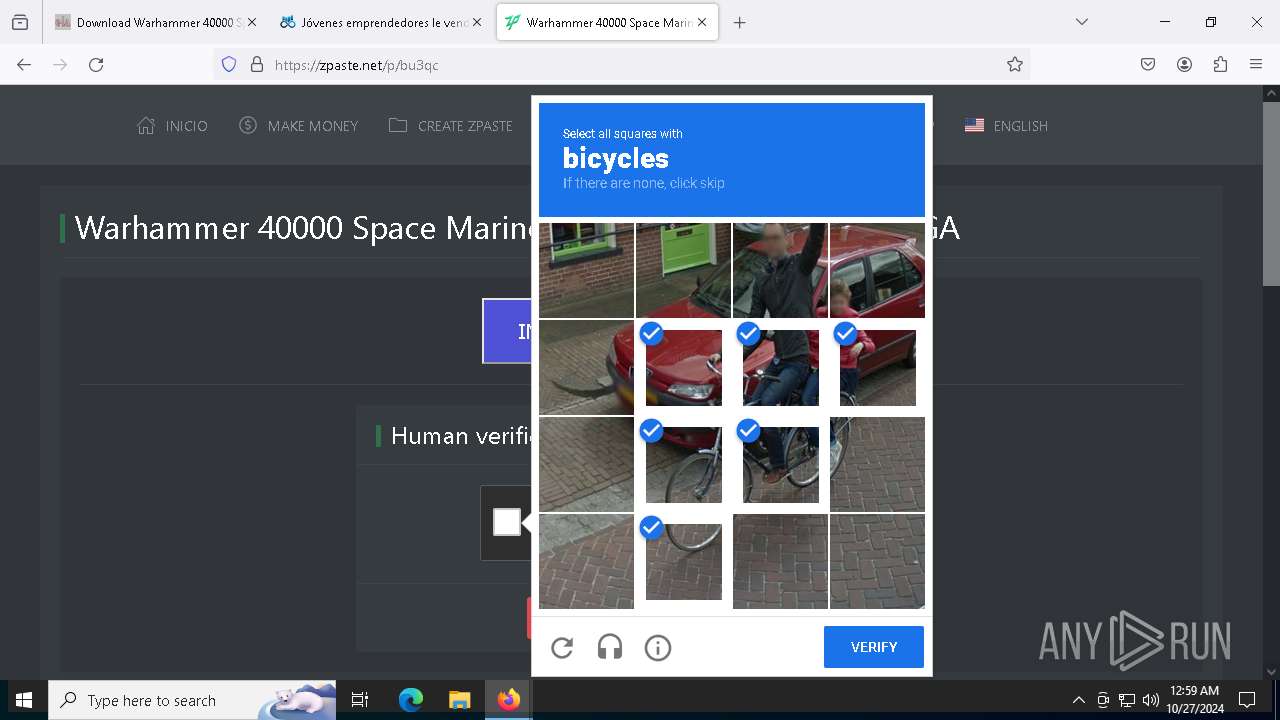Close the active Warhammer Space Marine tab
The image size is (1280, 720).
(702, 22)
